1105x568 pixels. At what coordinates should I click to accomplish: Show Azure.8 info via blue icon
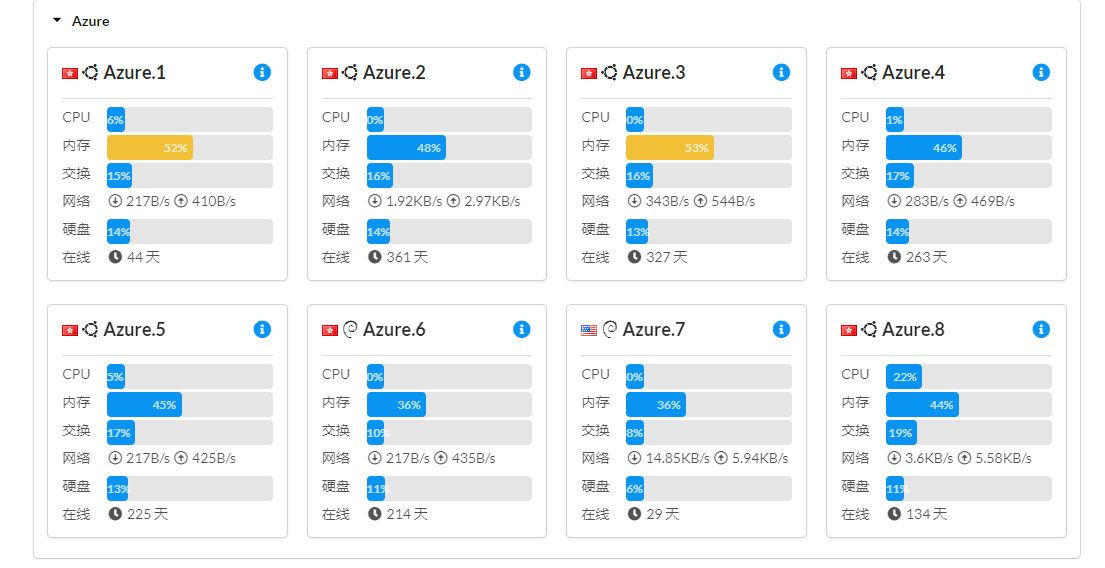click(1041, 329)
